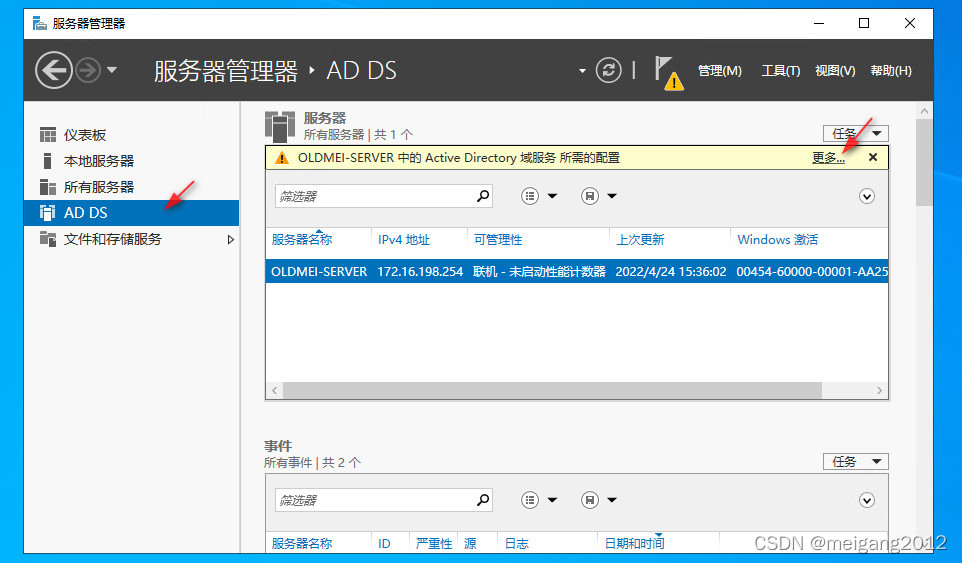Screen dimensions: 962x563
Task: Dismiss the AD DS configuration warning bar
Action: pyautogui.click(x=873, y=157)
